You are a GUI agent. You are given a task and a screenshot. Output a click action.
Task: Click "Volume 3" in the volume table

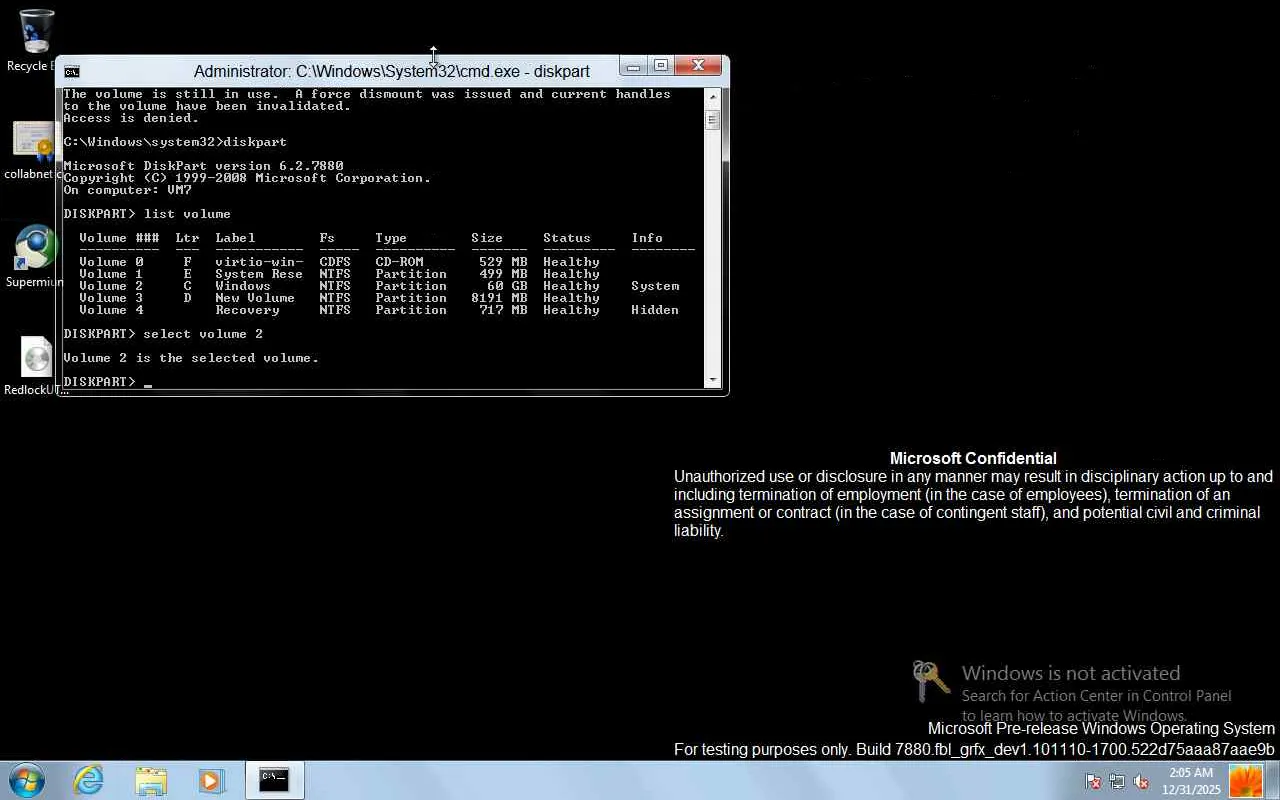pos(111,298)
